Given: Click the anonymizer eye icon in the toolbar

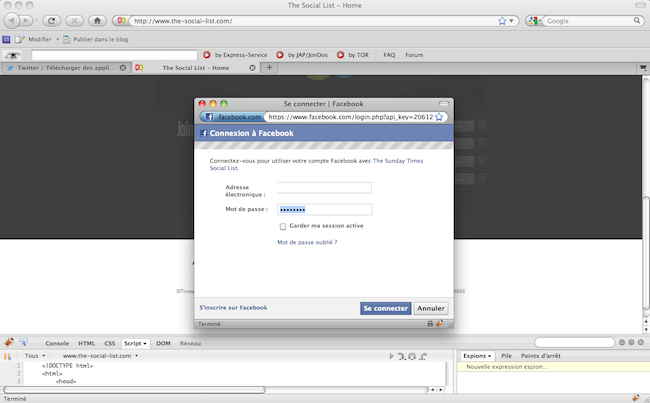Looking at the screenshot, I should pyautogui.click(x=12, y=55).
